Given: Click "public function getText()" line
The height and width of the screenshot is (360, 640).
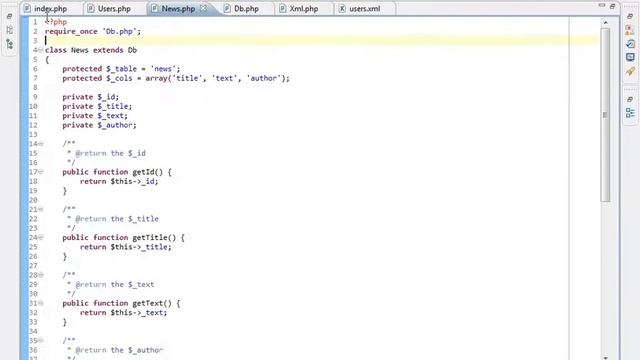Looking at the screenshot, I should click(121, 303).
